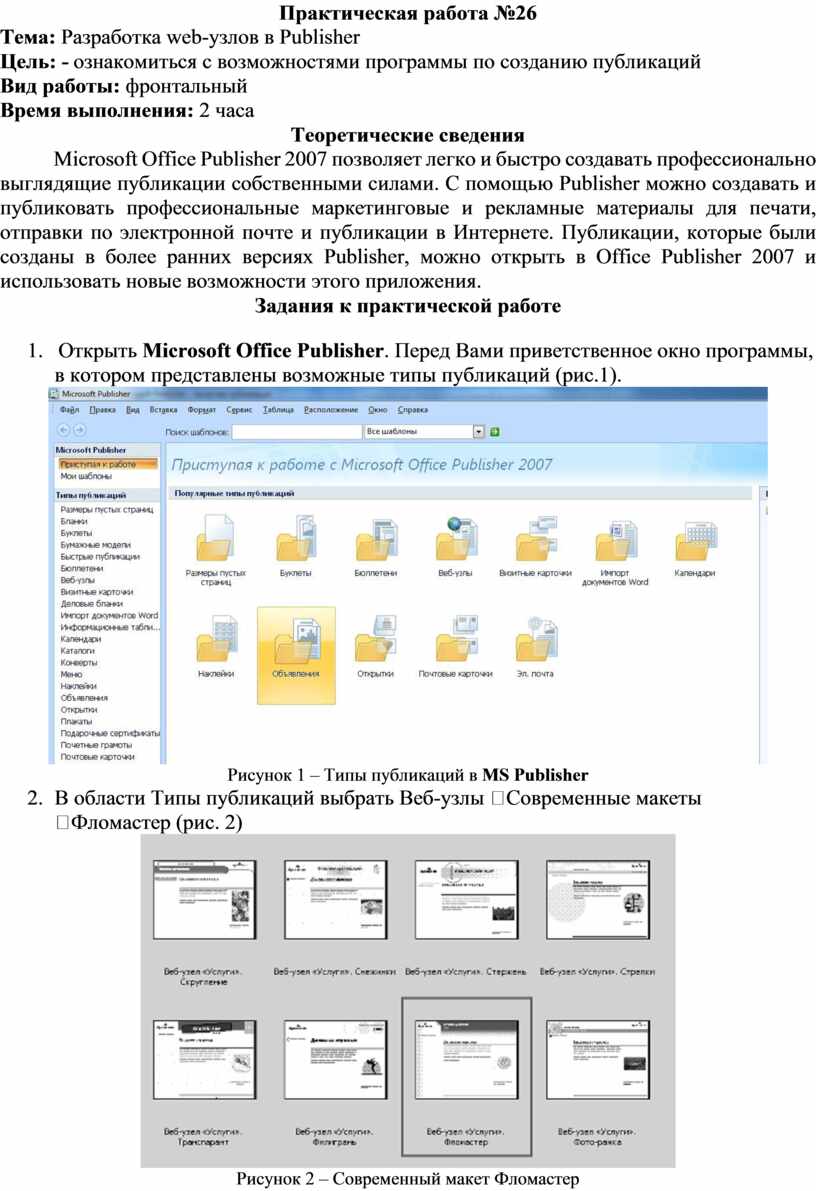Open the Таблица menu

[x=278, y=410]
